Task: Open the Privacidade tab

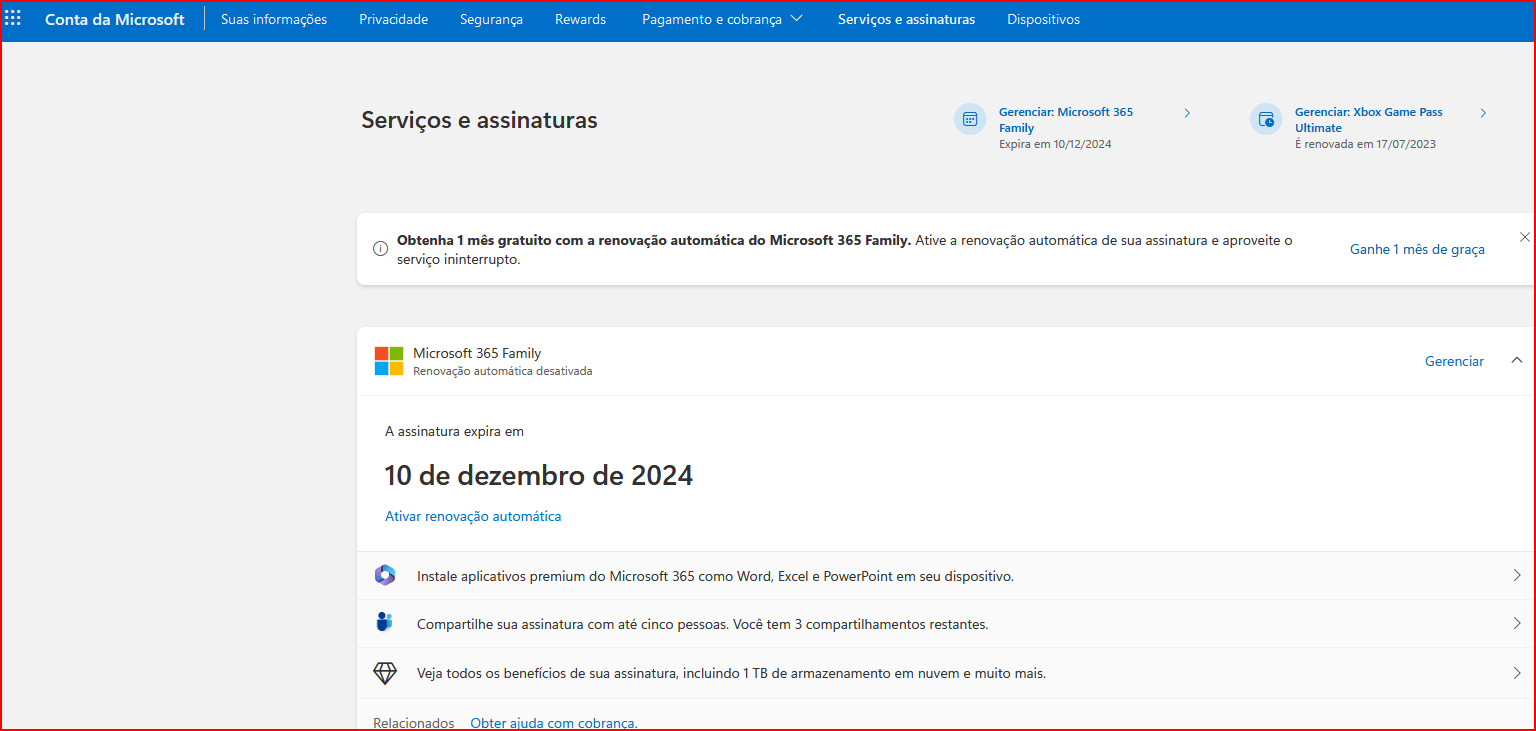Action: [x=394, y=19]
